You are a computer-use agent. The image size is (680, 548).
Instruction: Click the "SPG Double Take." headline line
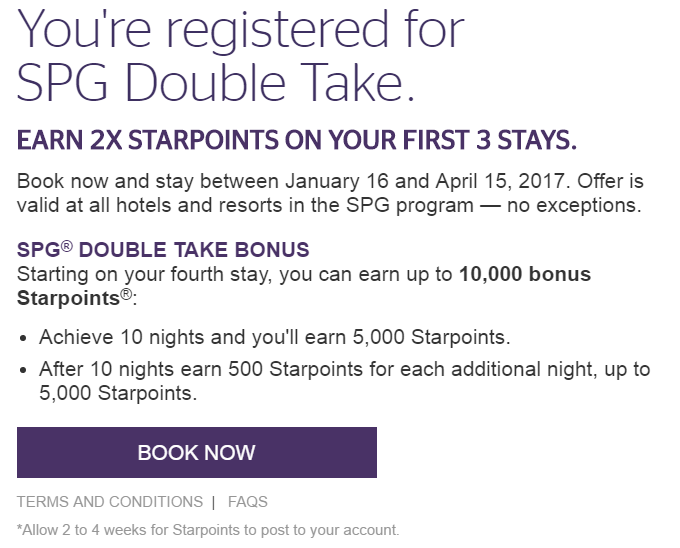click(x=216, y=82)
